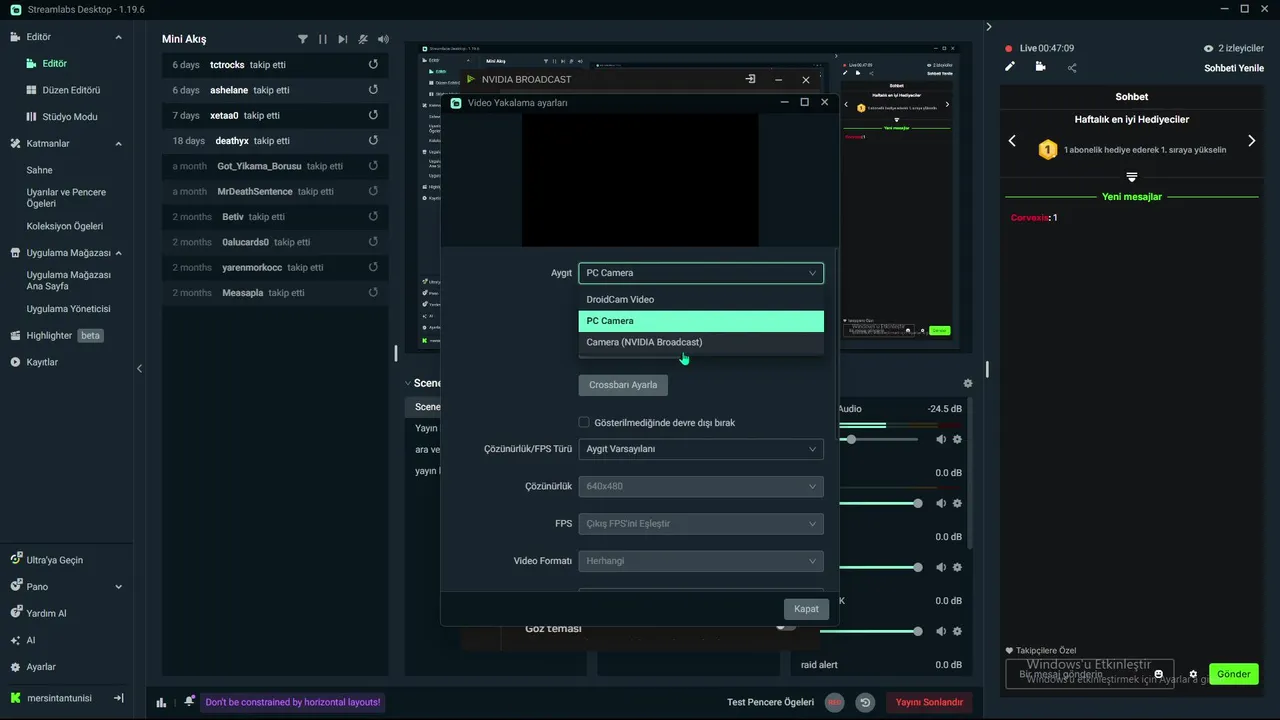Replay the tctrocks follow alert
1280x720 pixels.
tap(373, 64)
